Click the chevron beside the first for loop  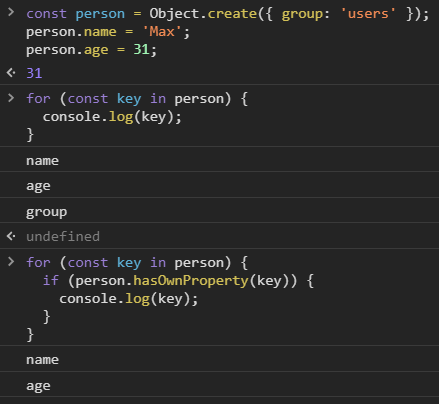11,98
